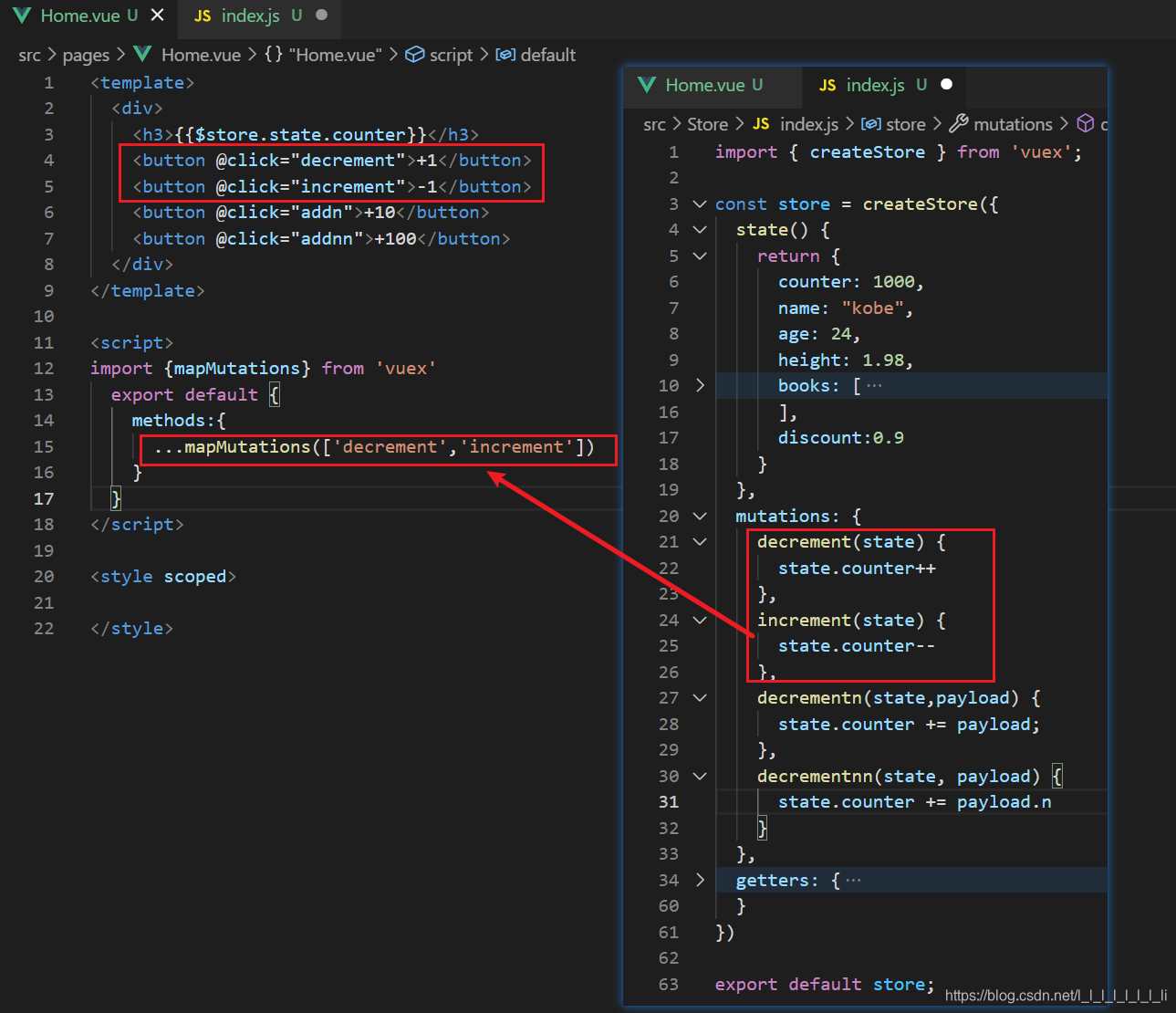Click unsaved dot on right index.js tab
The height and width of the screenshot is (1013, 1176).
click(946, 85)
